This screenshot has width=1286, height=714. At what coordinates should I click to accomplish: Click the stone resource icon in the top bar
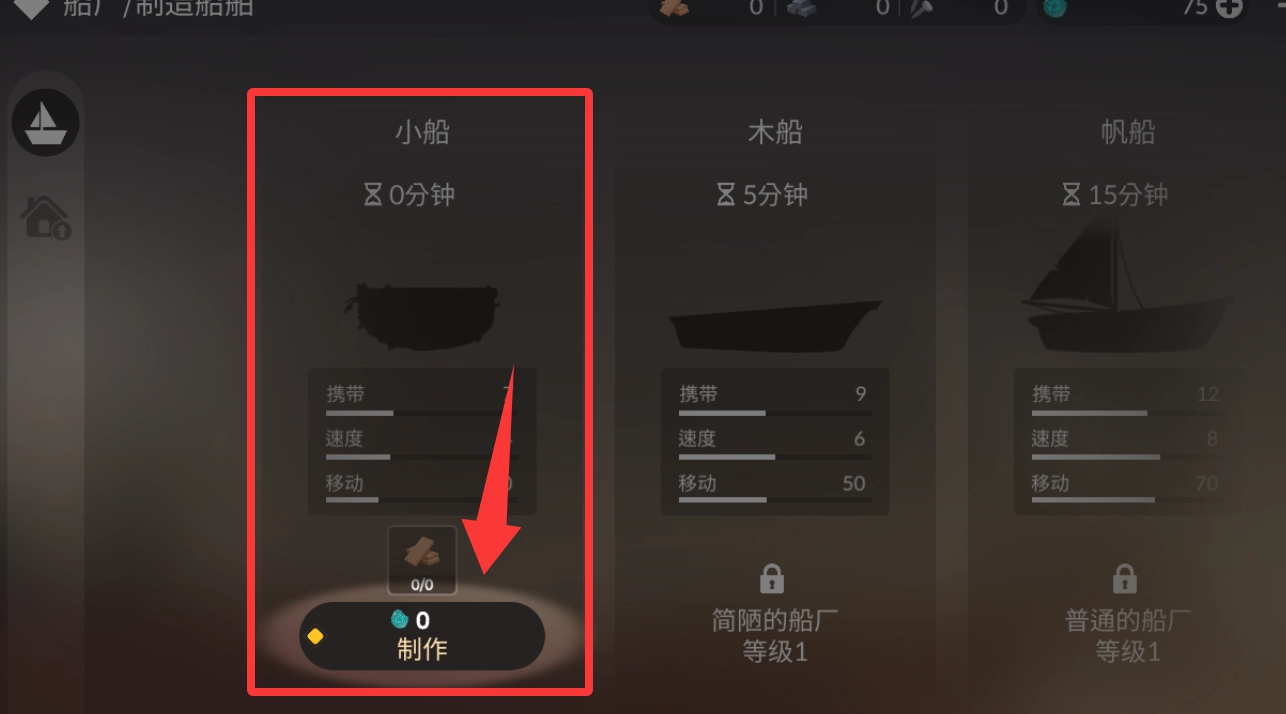tap(800, 8)
